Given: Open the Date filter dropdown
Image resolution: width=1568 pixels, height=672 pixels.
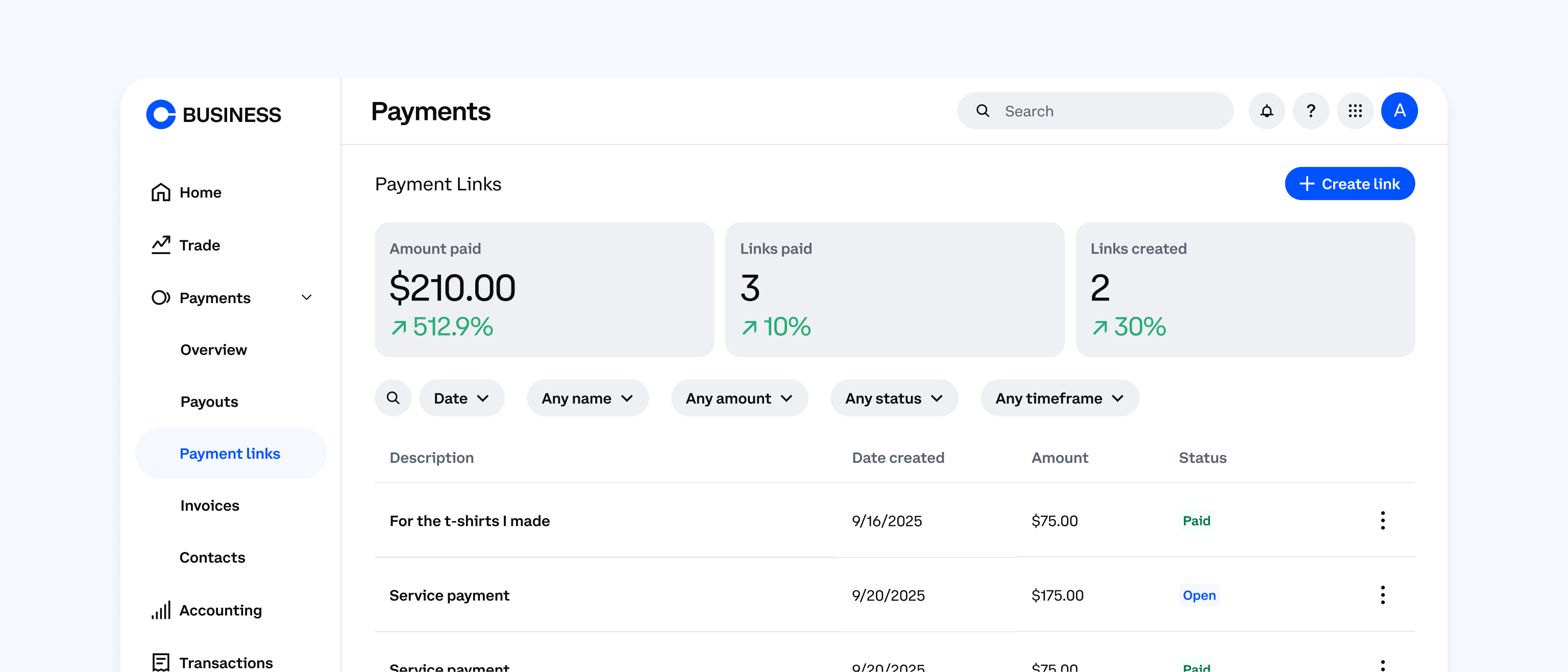Looking at the screenshot, I should click(461, 397).
